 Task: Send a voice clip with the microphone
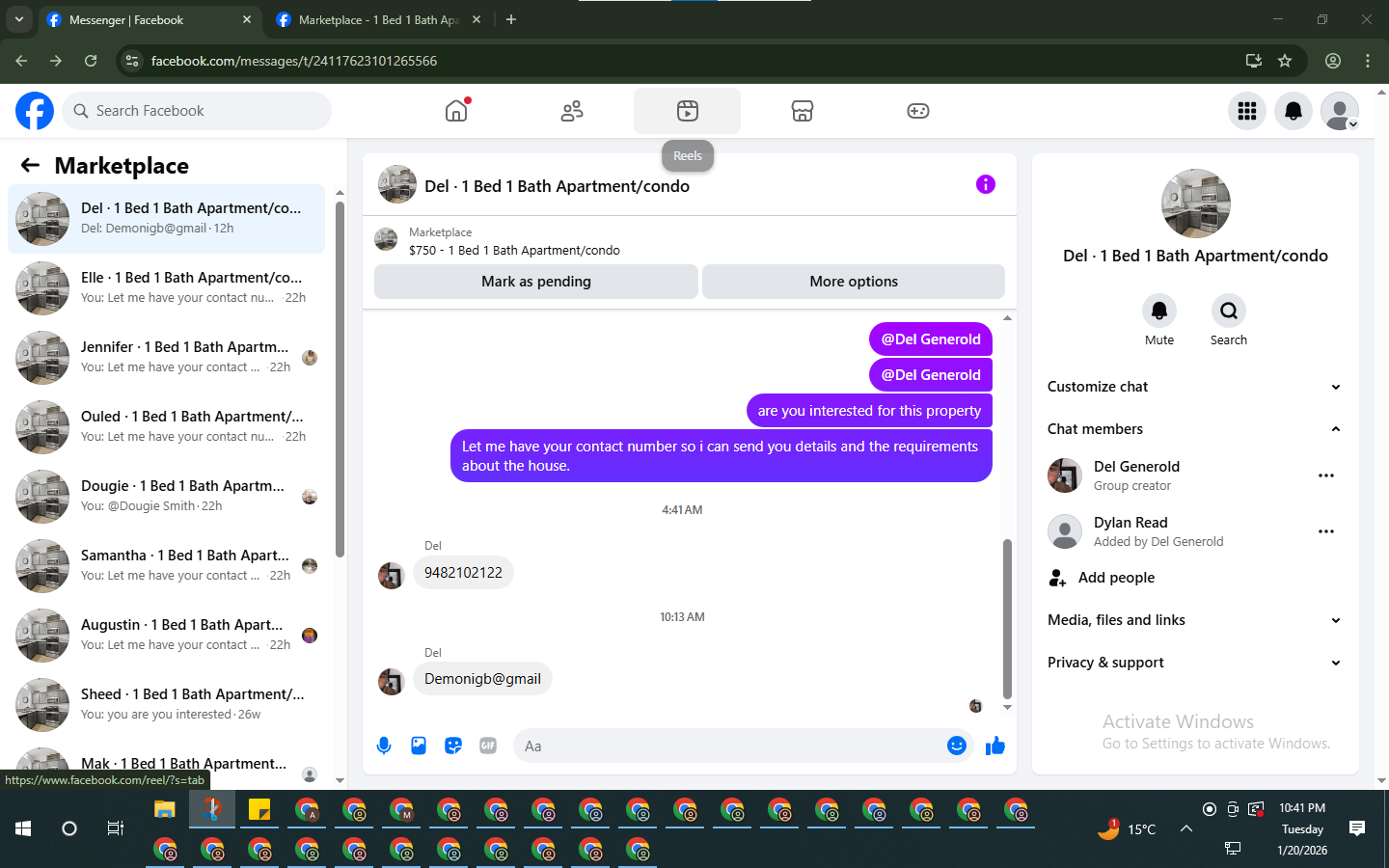pos(384,746)
